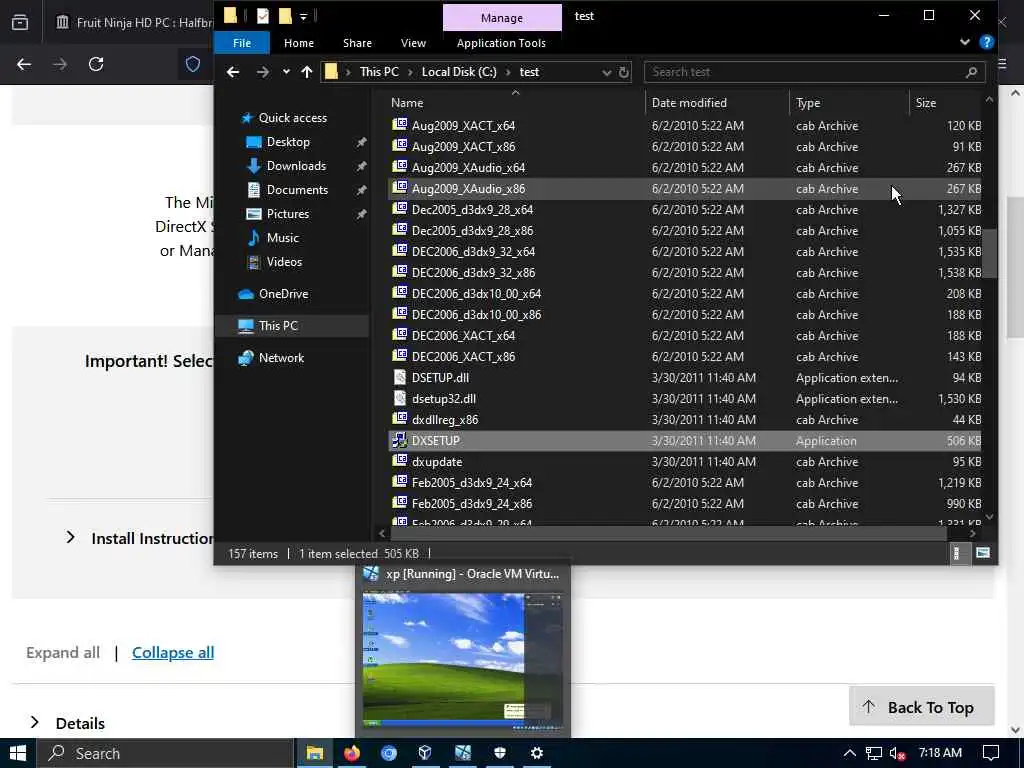Switch to large icons view
Viewport: 1024px width, 768px height.
pyautogui.click(x=982, y=554)
